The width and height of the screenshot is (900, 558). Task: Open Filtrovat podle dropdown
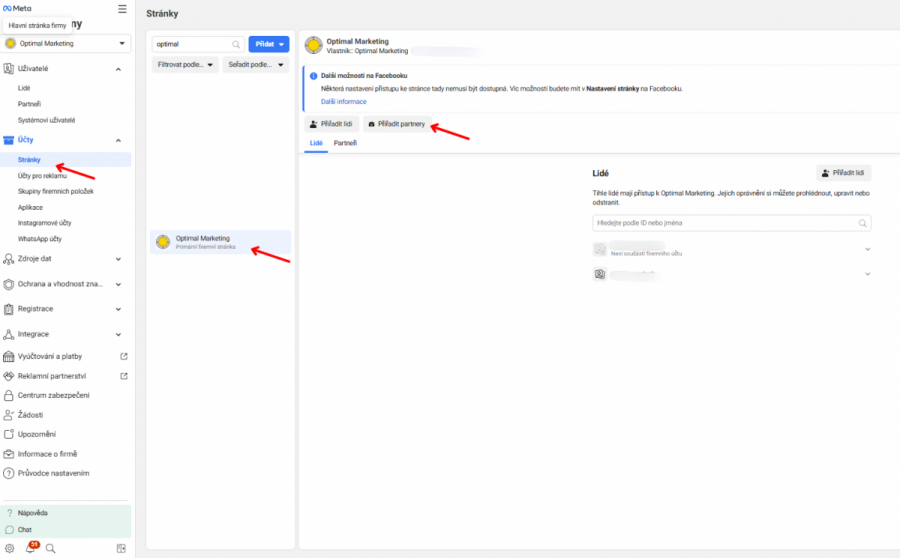185,65
